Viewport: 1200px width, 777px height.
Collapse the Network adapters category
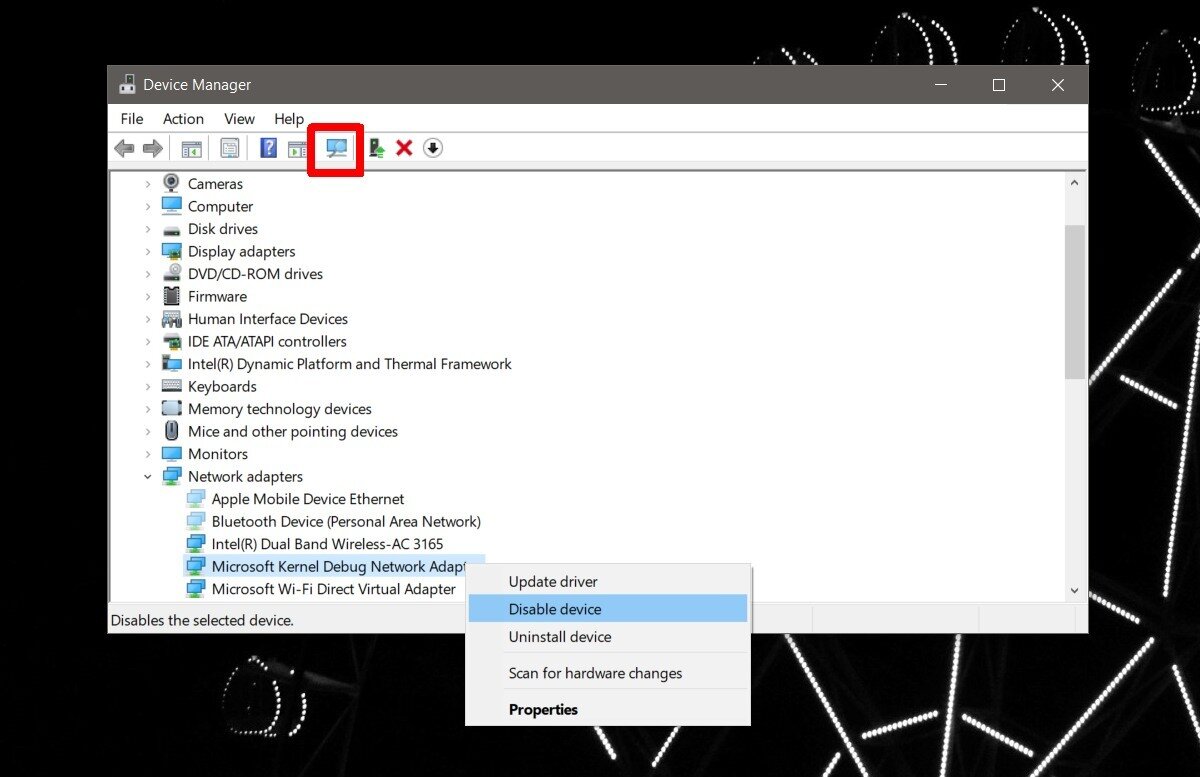(x=148, y=477)
